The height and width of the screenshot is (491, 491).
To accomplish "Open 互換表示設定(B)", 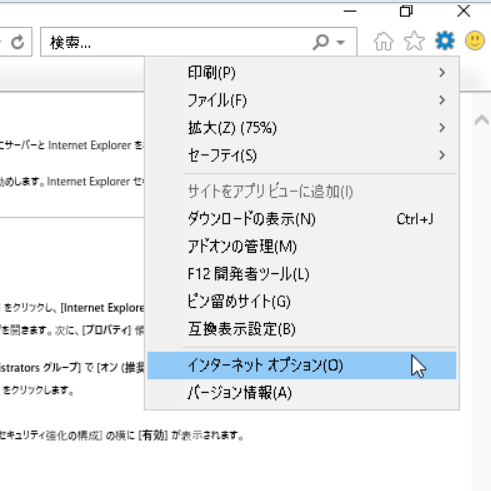I will [302, 329].
